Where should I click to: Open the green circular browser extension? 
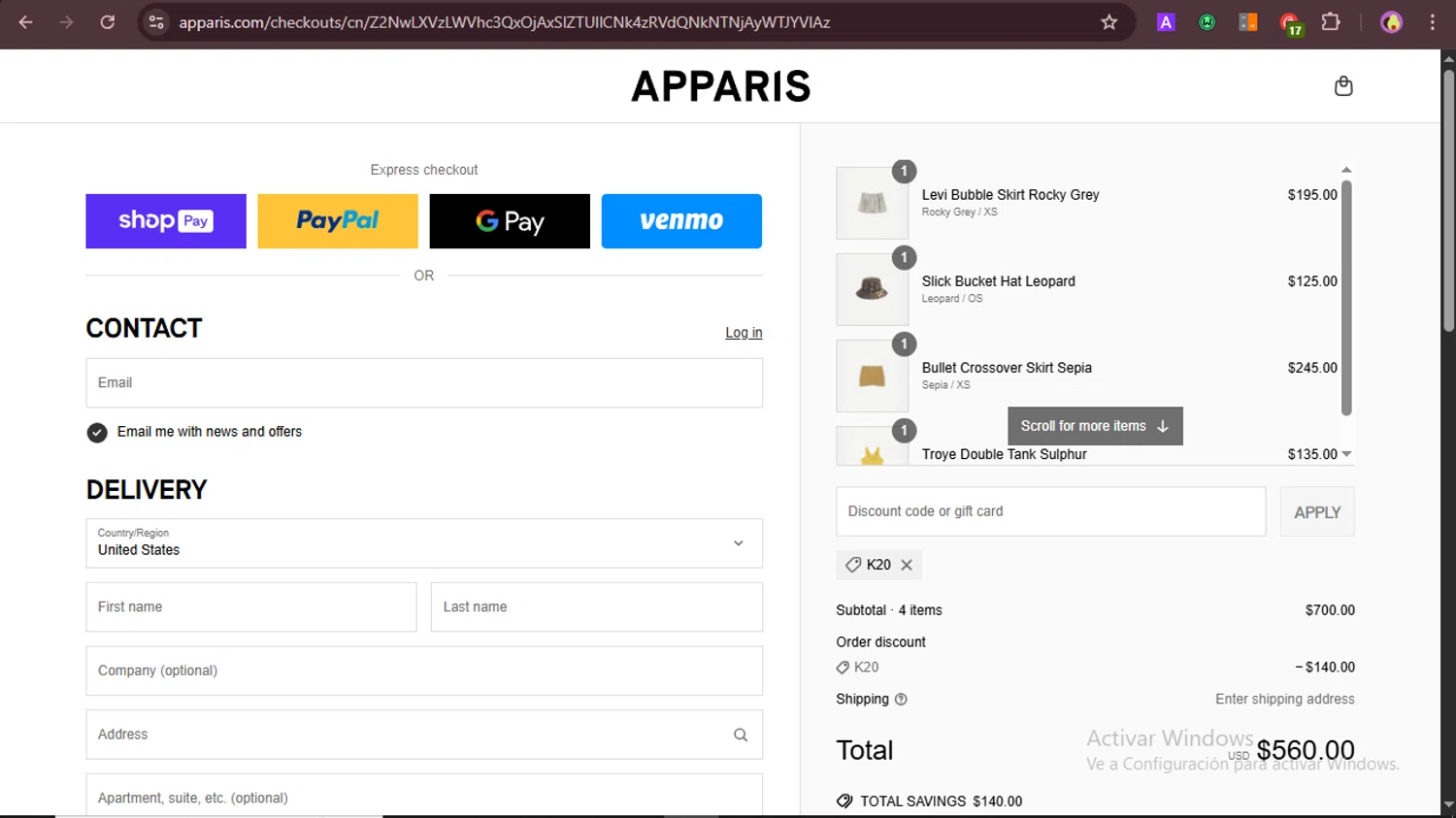tap(1207, 22)
